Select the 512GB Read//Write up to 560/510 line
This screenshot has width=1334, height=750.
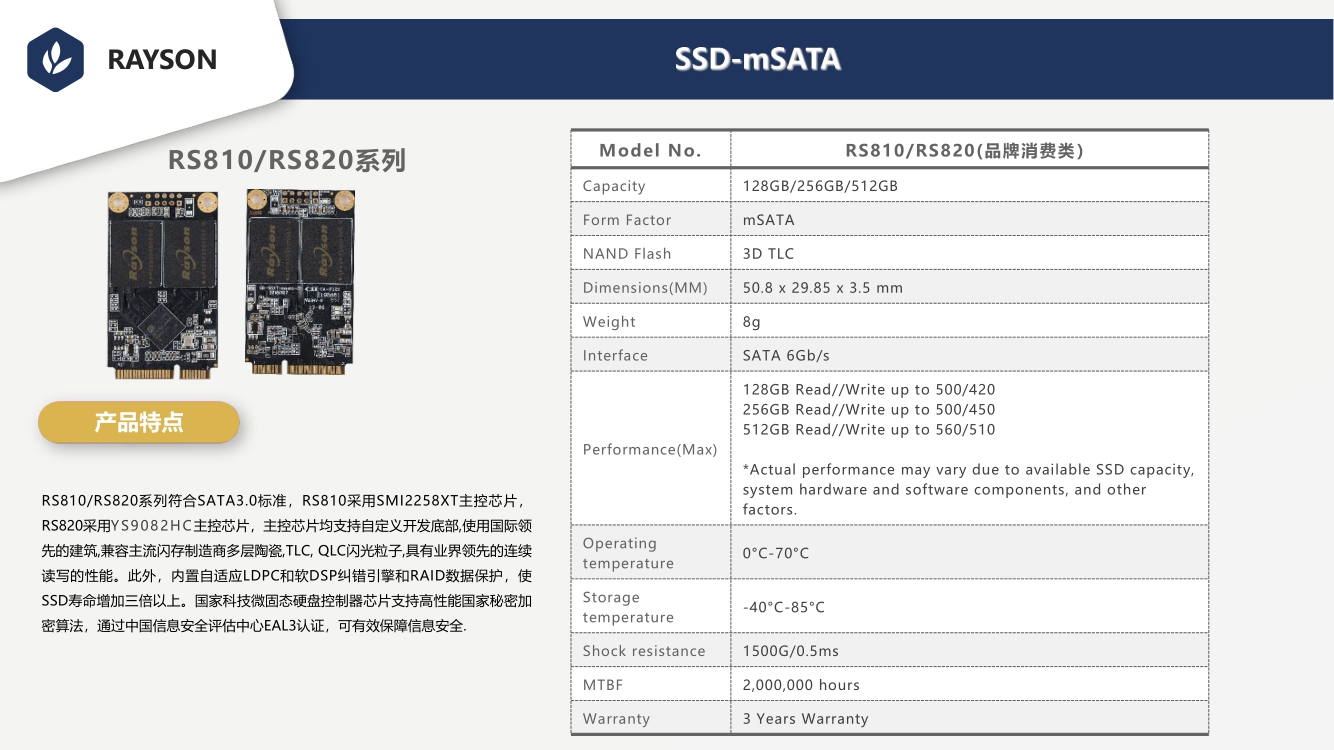coord(869,430)
